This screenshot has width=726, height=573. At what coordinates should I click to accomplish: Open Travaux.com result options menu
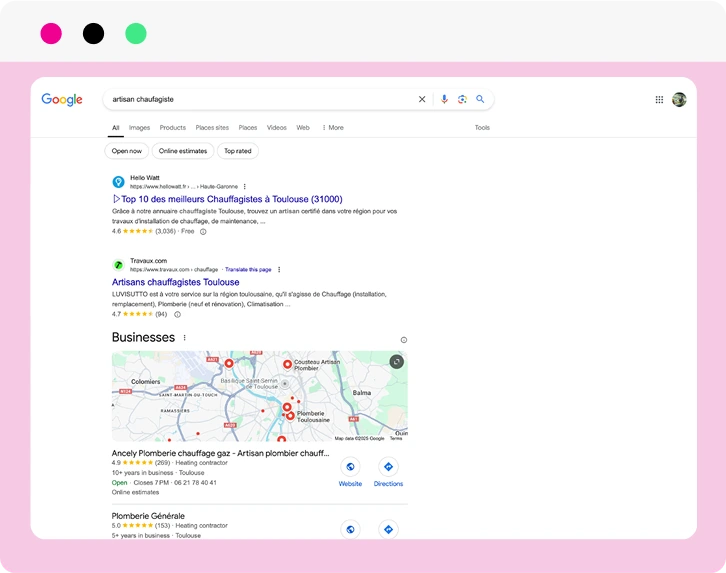coord(279,269)
